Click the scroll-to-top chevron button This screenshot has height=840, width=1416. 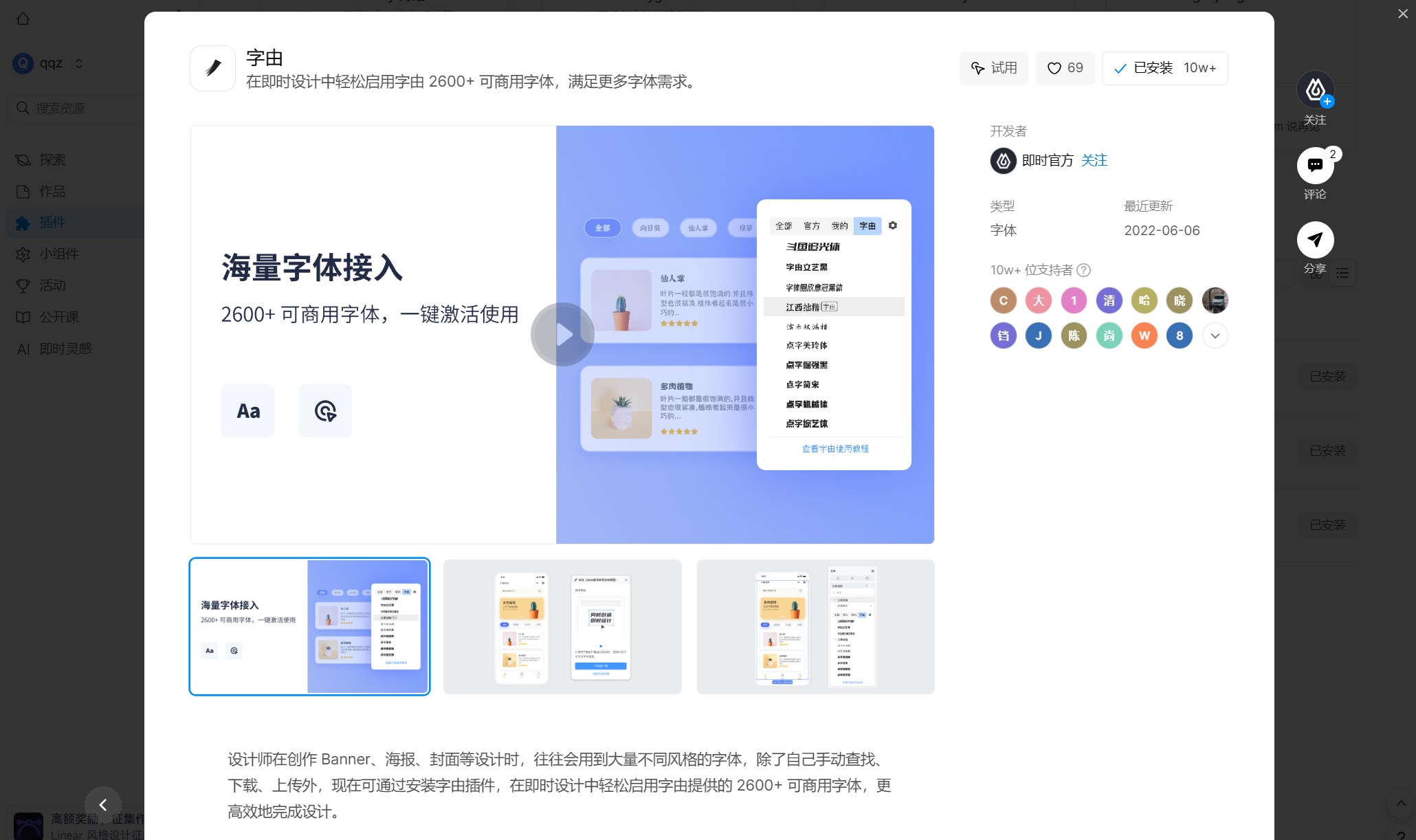coord(1400,803)
